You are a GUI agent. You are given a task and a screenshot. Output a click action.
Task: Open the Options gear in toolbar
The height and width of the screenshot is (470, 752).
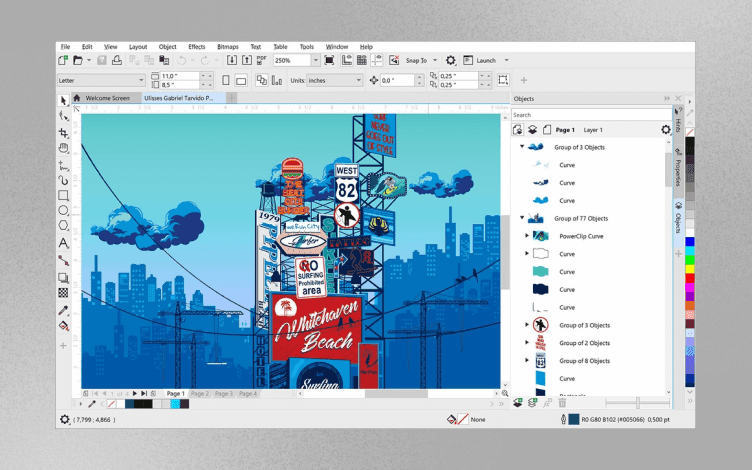tap(450, 60)
